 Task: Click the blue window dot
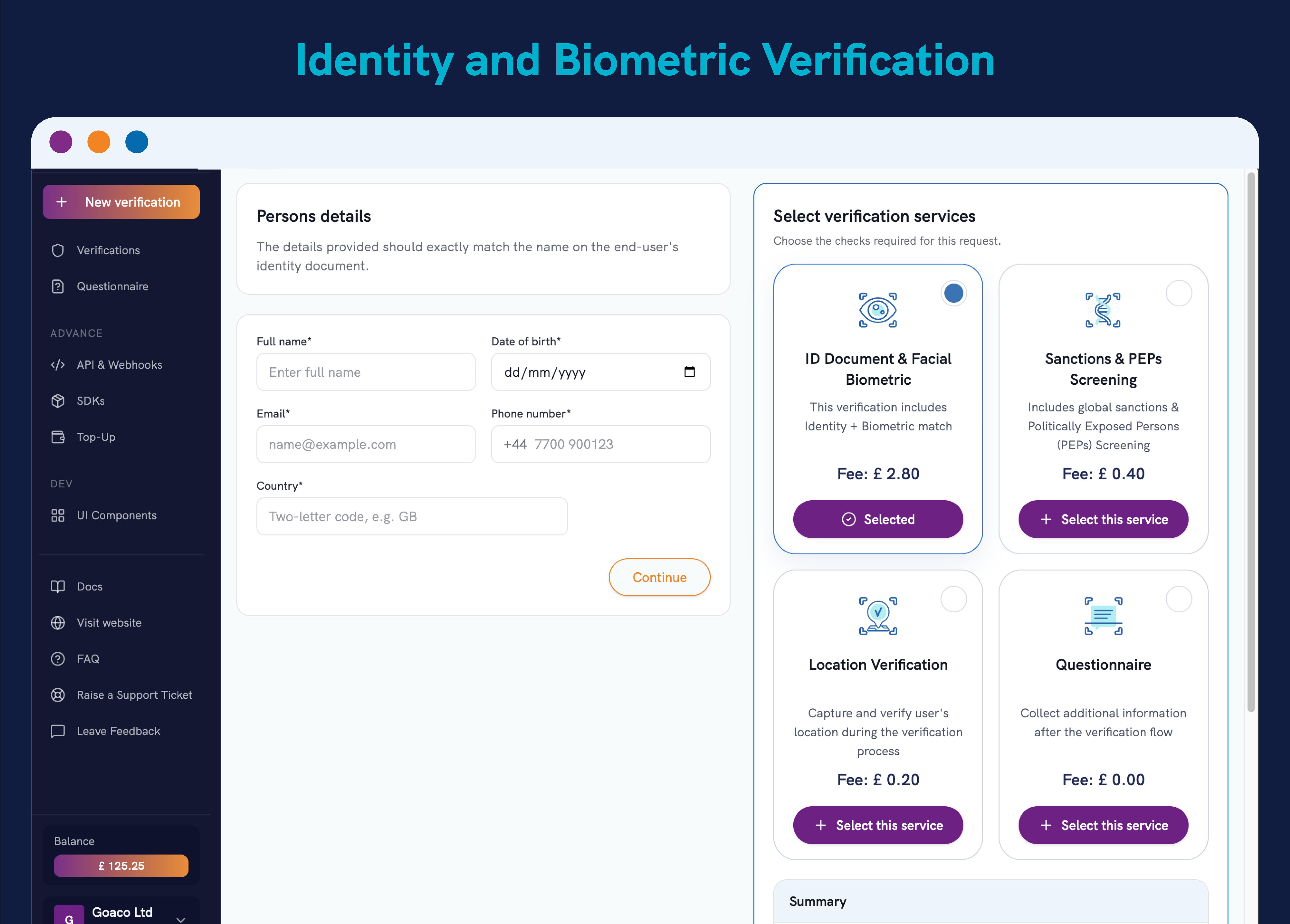pos(137,141)
